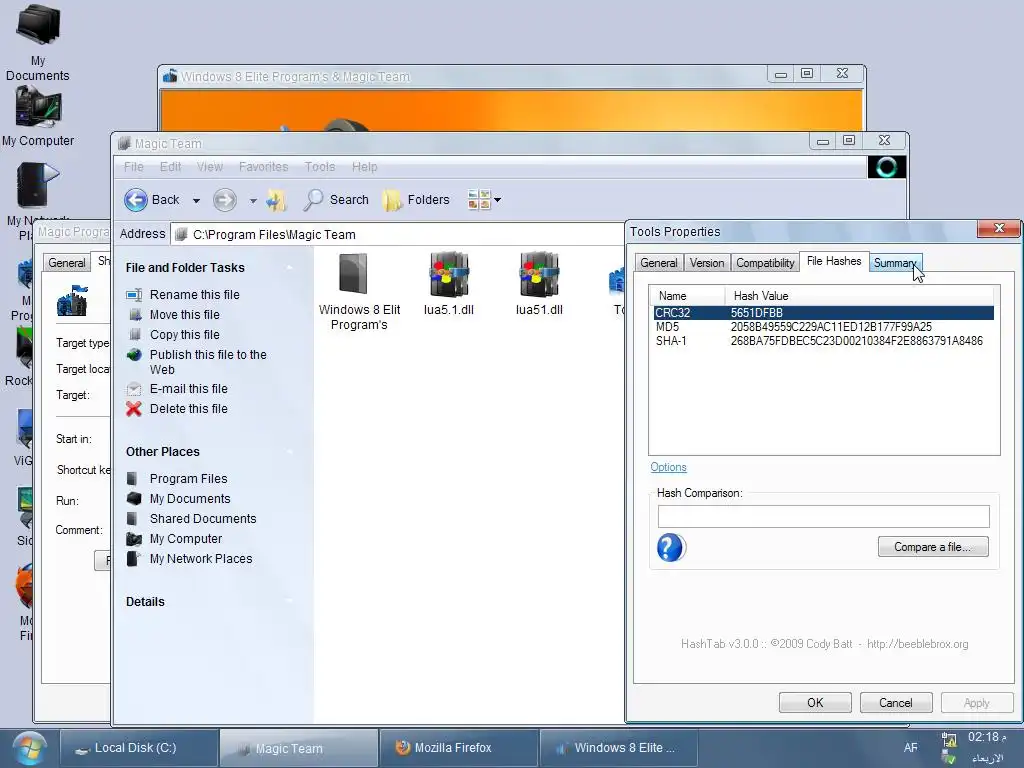1024x768 pixels.
Task: Switch to the Compatibility tab
Action: pos(765,263)
